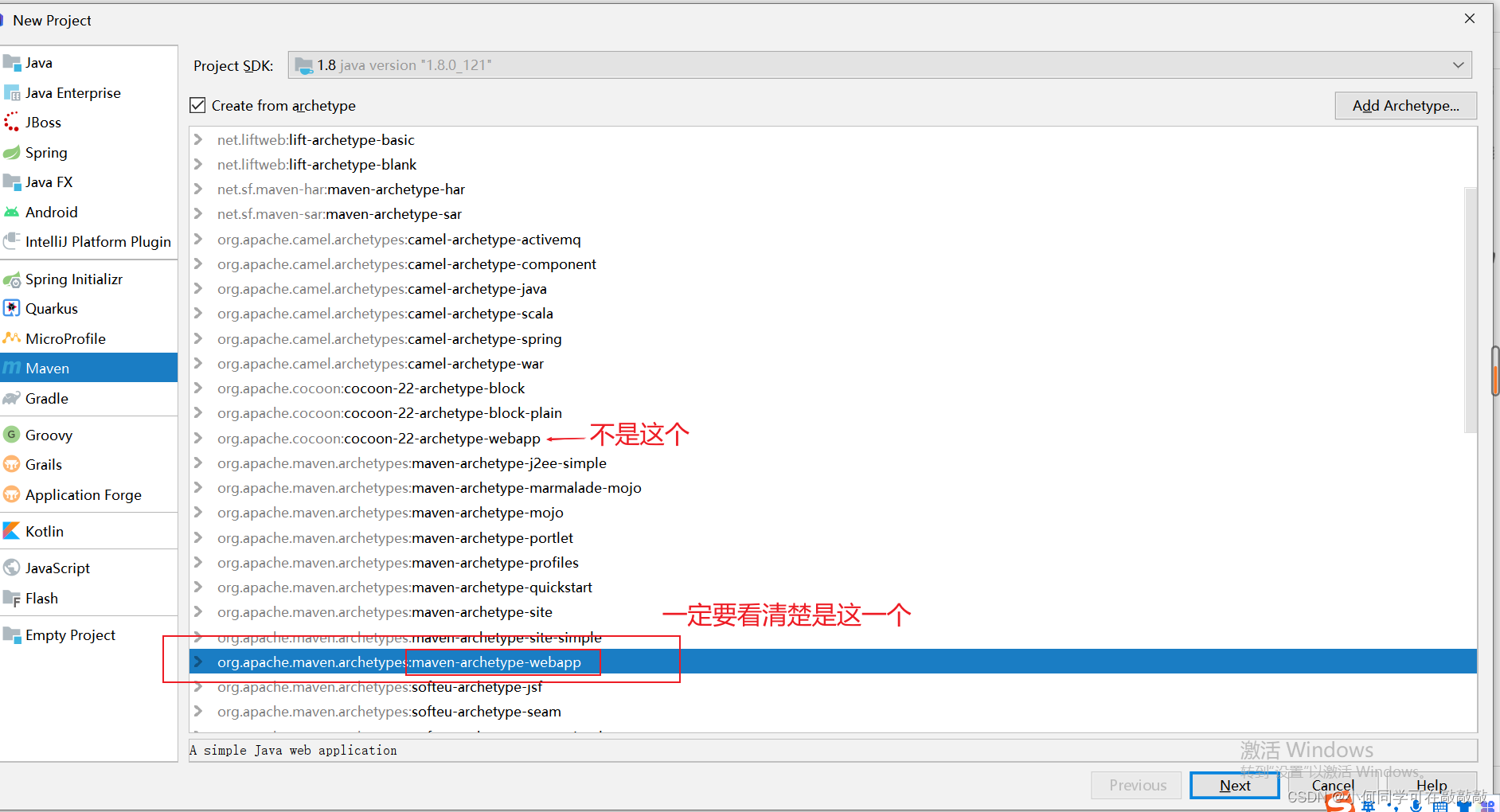Select the MicroProfile framework icon

(12, 338)
